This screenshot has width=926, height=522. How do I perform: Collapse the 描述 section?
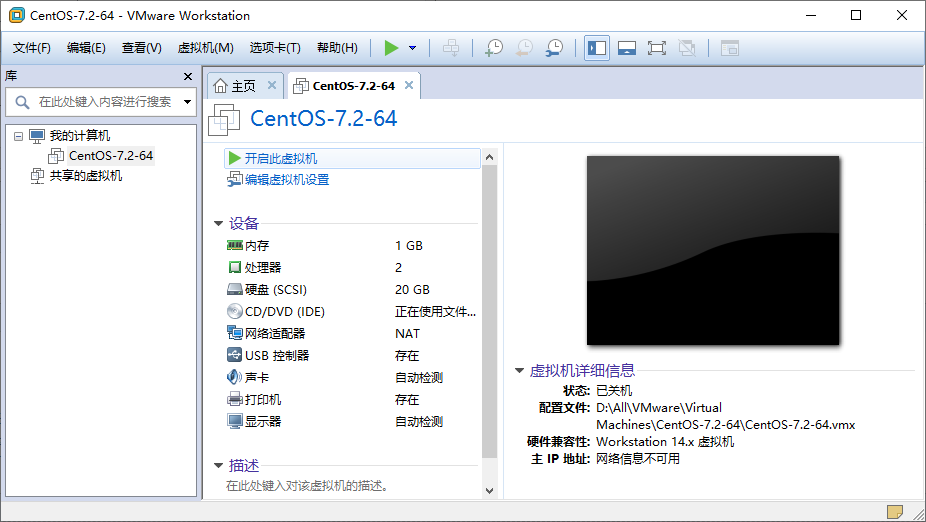(218, 465)
